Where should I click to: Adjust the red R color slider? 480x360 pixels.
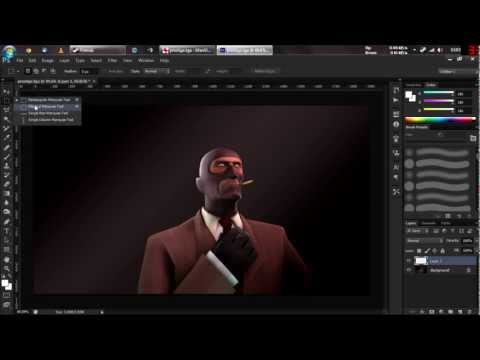click(x=438, y=93)
